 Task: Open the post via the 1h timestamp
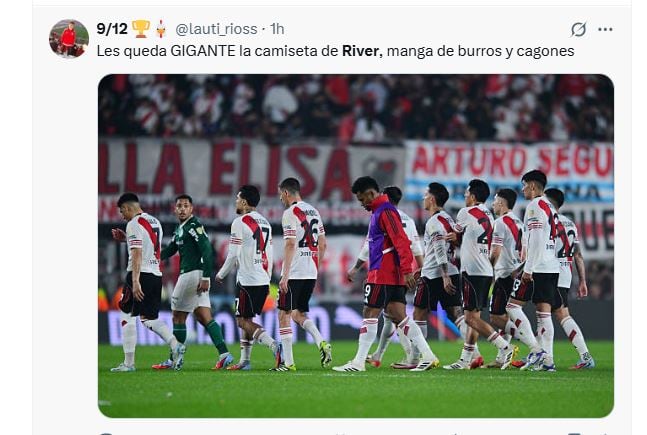(277, 29)
